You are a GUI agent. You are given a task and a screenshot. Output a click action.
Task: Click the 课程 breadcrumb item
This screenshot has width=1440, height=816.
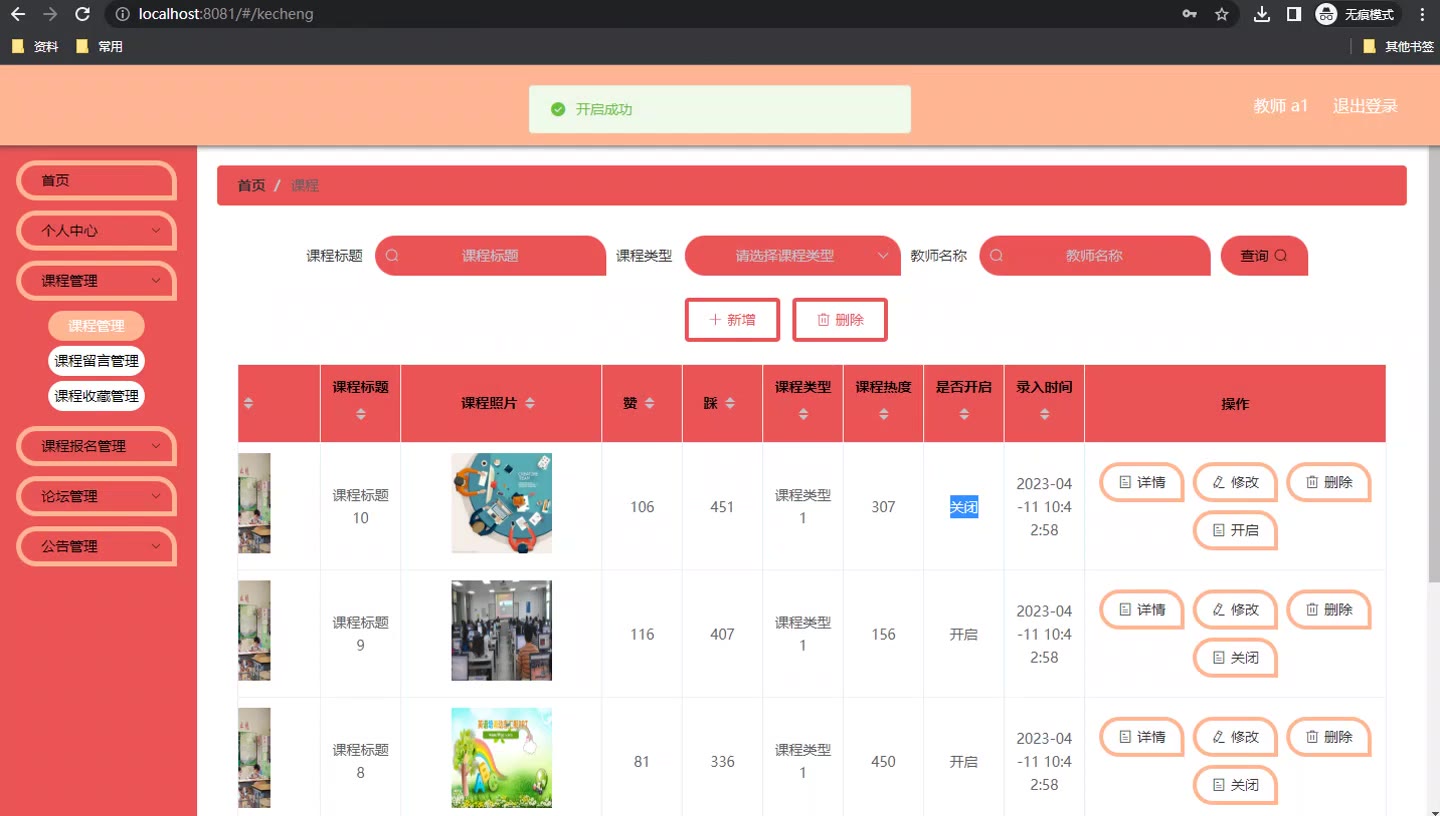305,186
